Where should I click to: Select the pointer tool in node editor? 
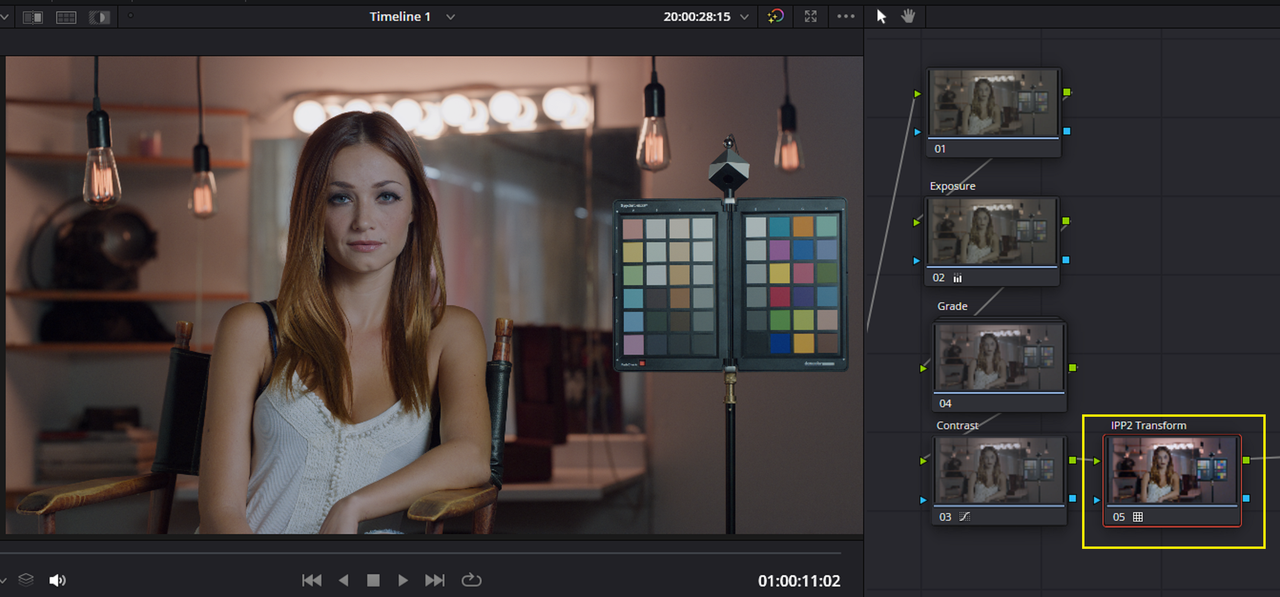[x=881, y=16]
